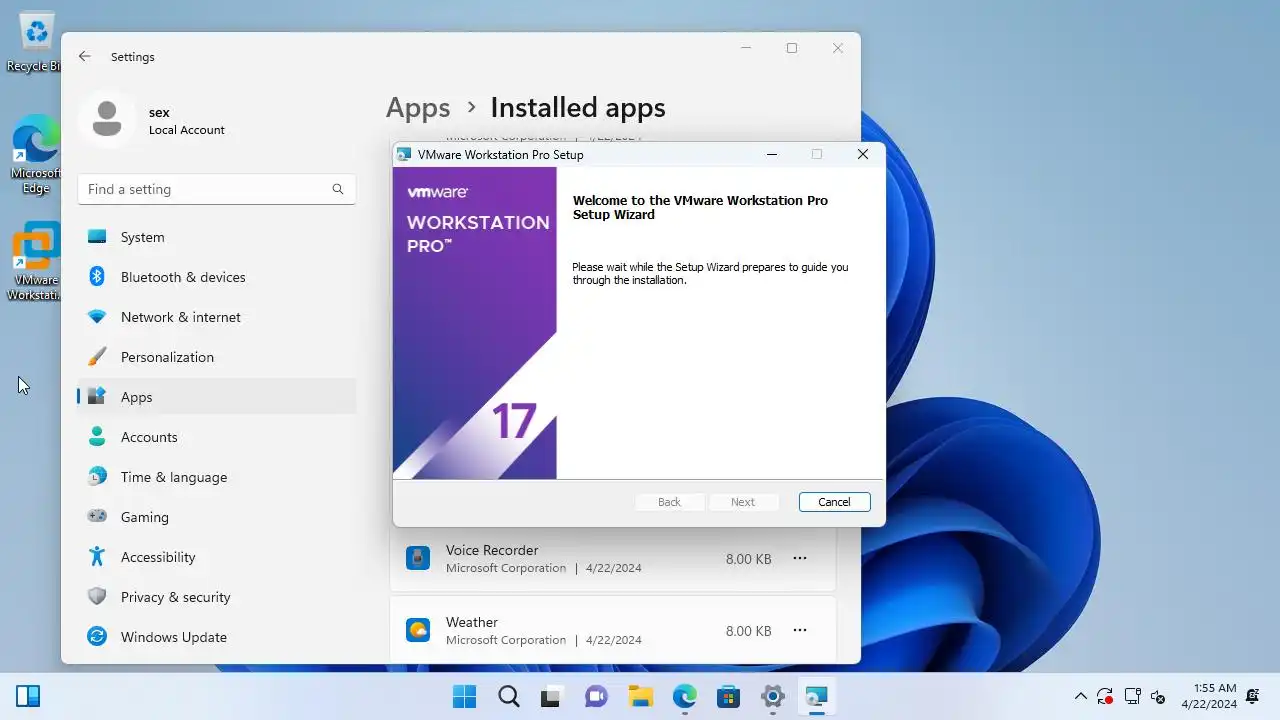Open the Windows Start button on taskbar
Viewport: 1280px width, 720px height.
click(x=464, y=697)
